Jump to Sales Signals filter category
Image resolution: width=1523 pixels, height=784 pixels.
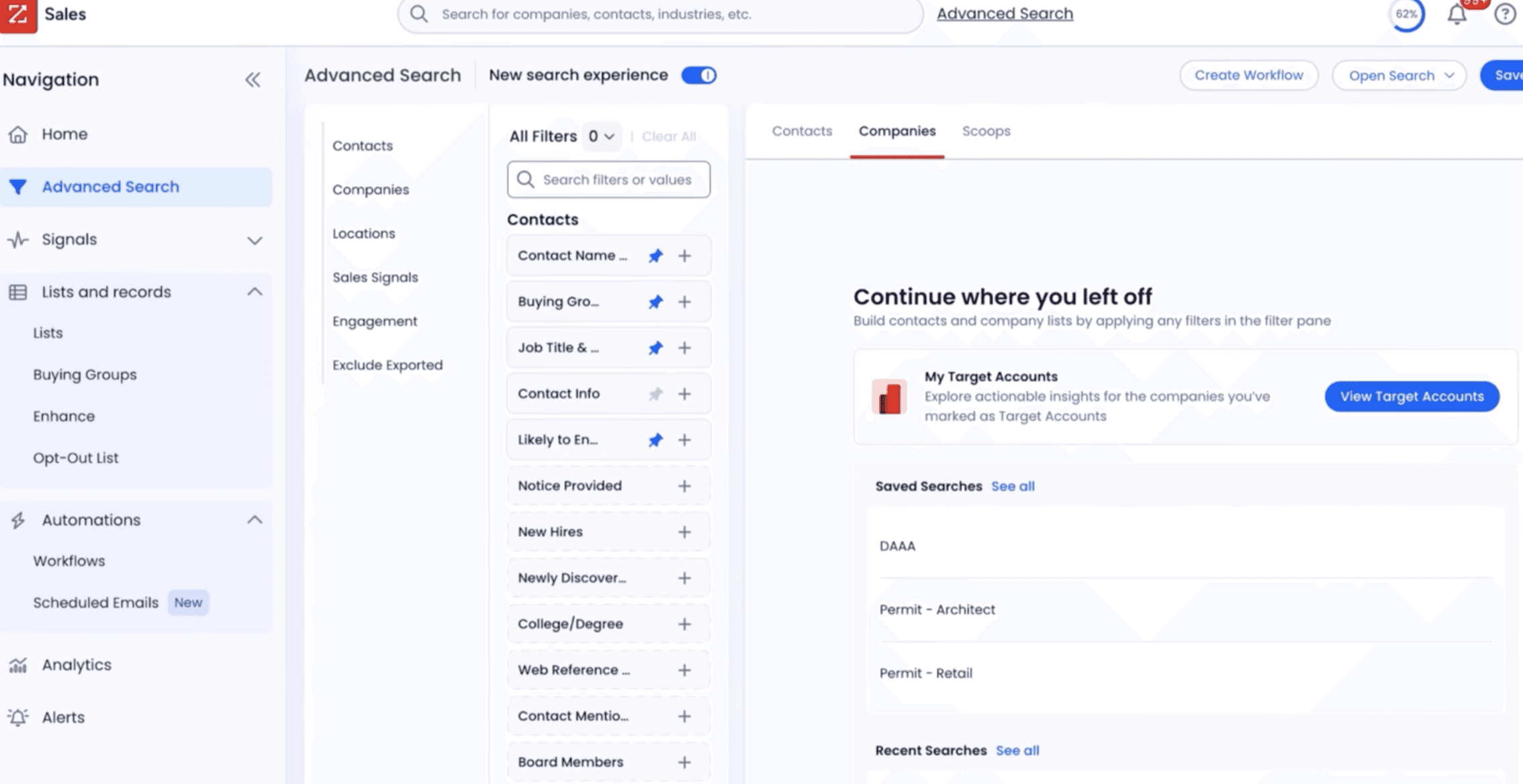point(375,278)
